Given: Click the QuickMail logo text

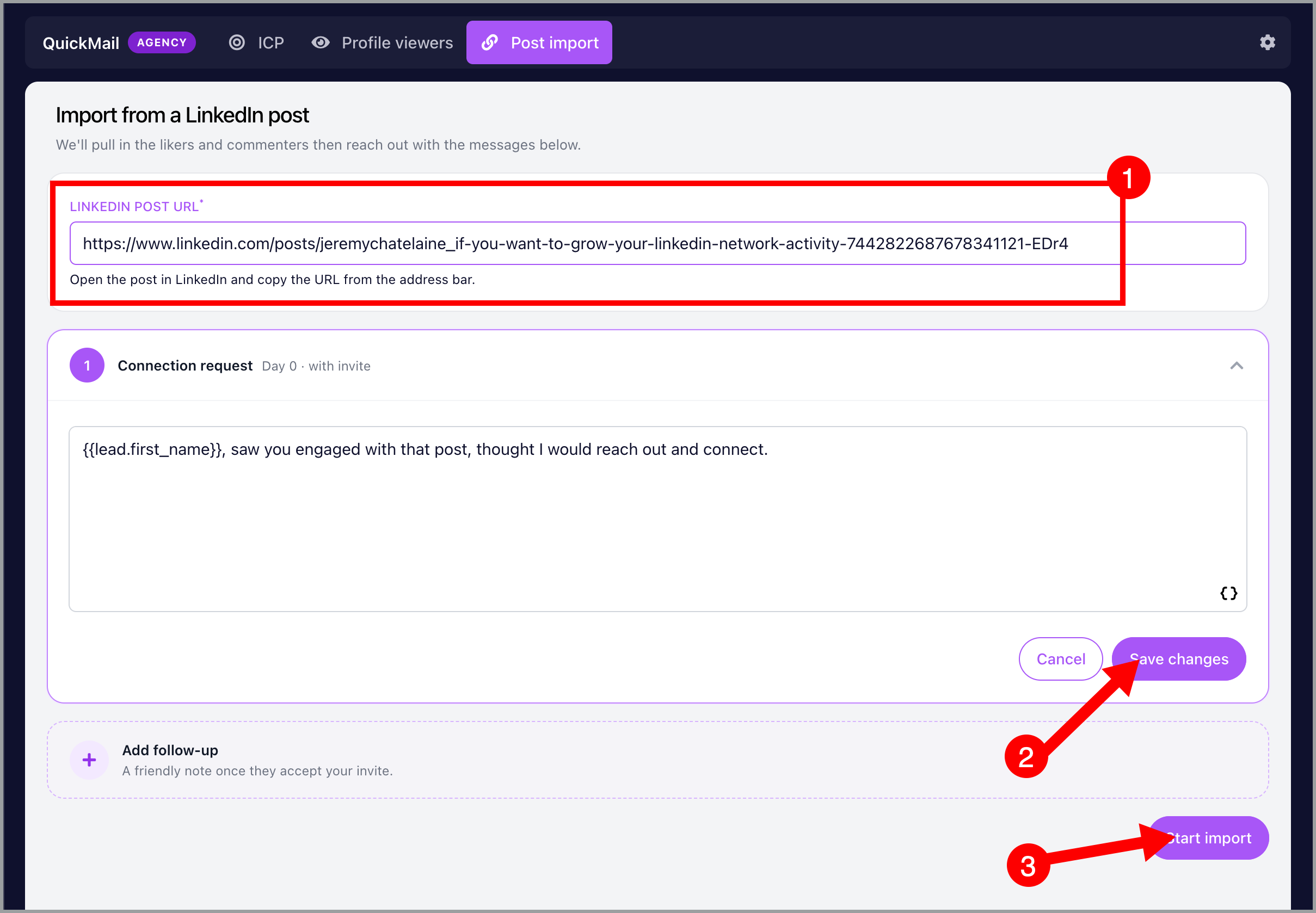Looking at the screenshot, I should [81, 43].
